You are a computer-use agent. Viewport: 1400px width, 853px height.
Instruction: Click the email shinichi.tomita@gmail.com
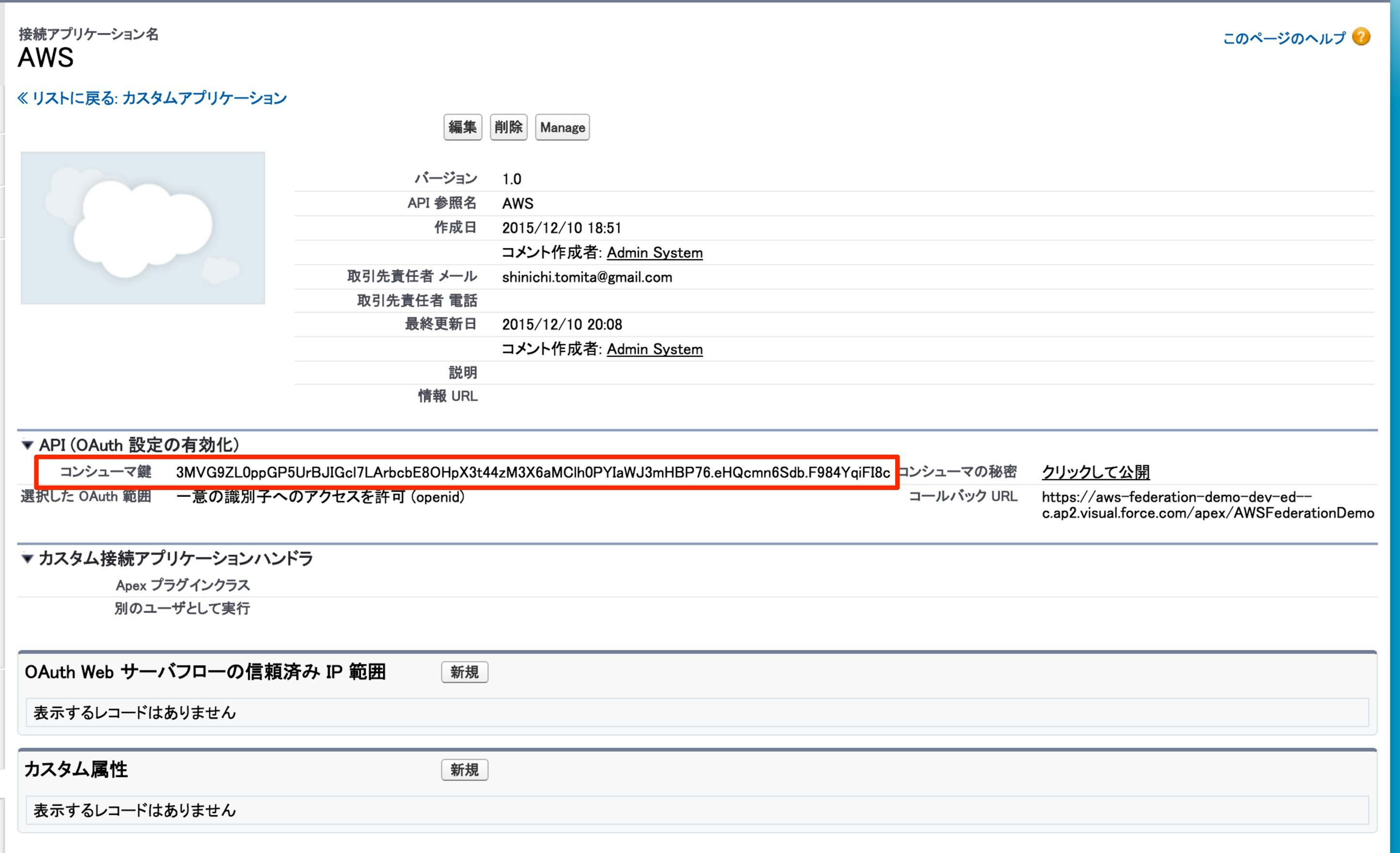587,277
